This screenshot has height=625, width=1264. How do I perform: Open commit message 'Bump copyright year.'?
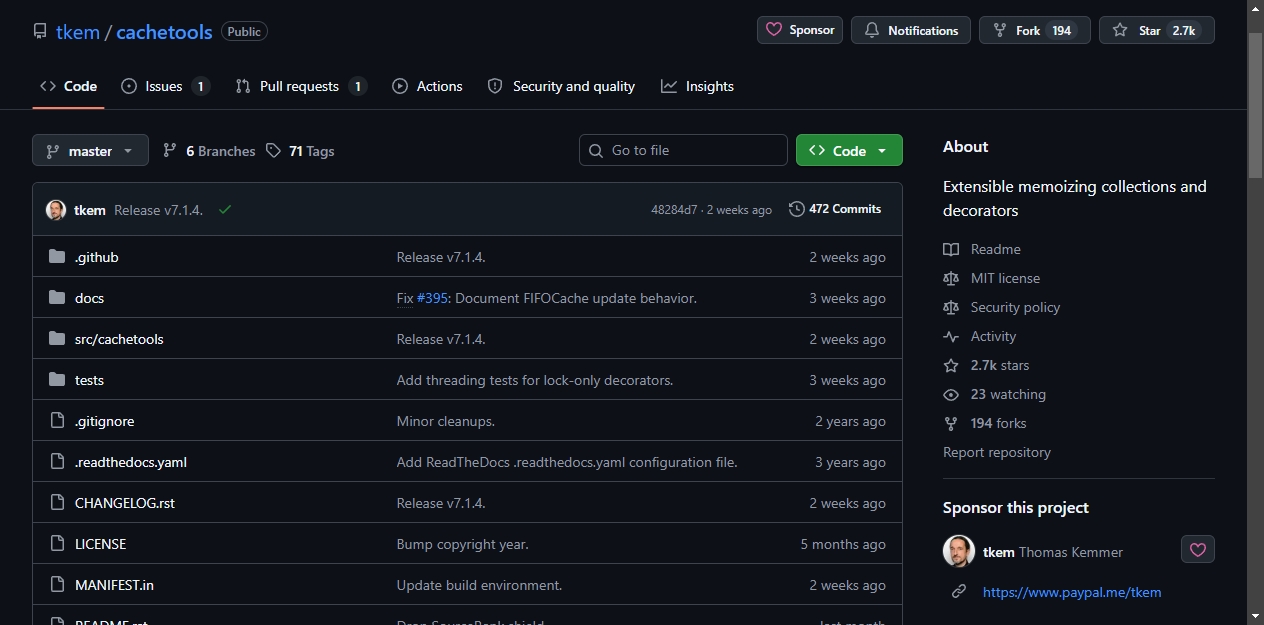coord(462,544)
